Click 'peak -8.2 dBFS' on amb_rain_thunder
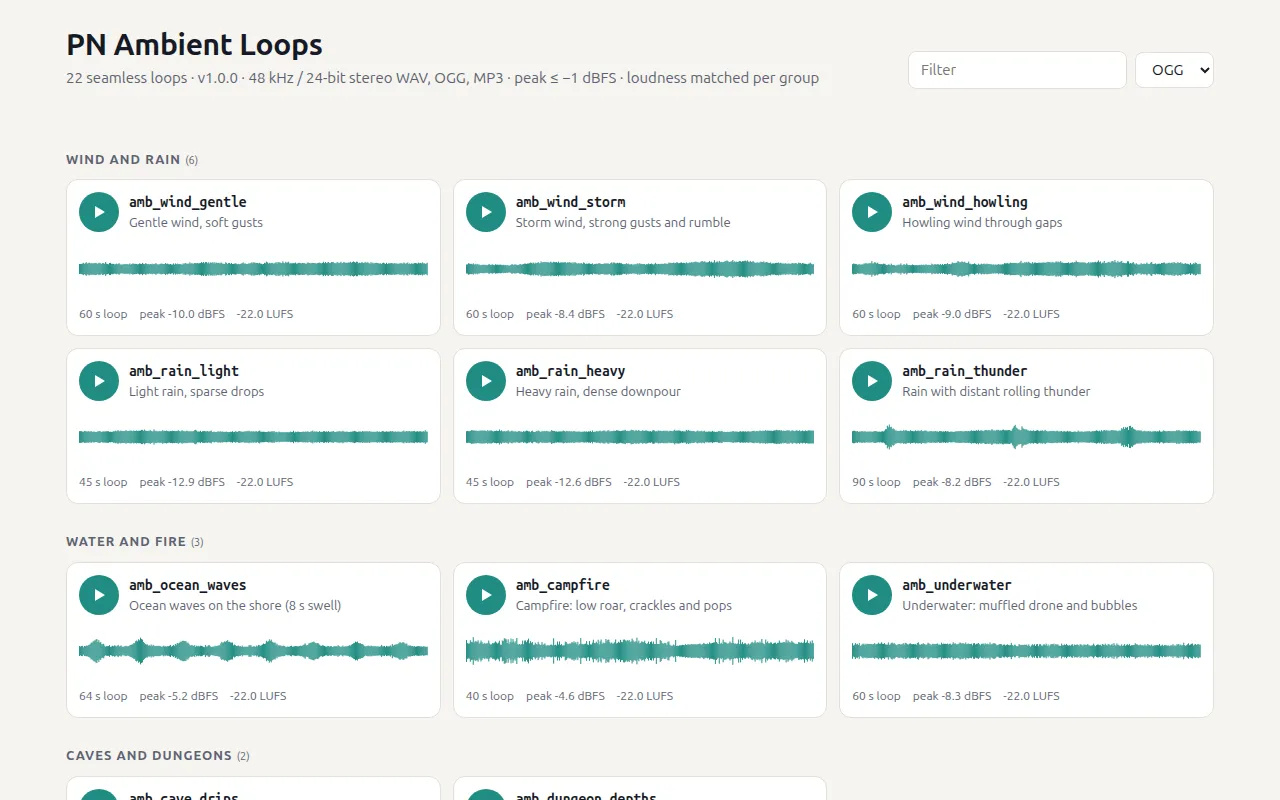This screenshot has width=1280, height=800. (952, 482)
